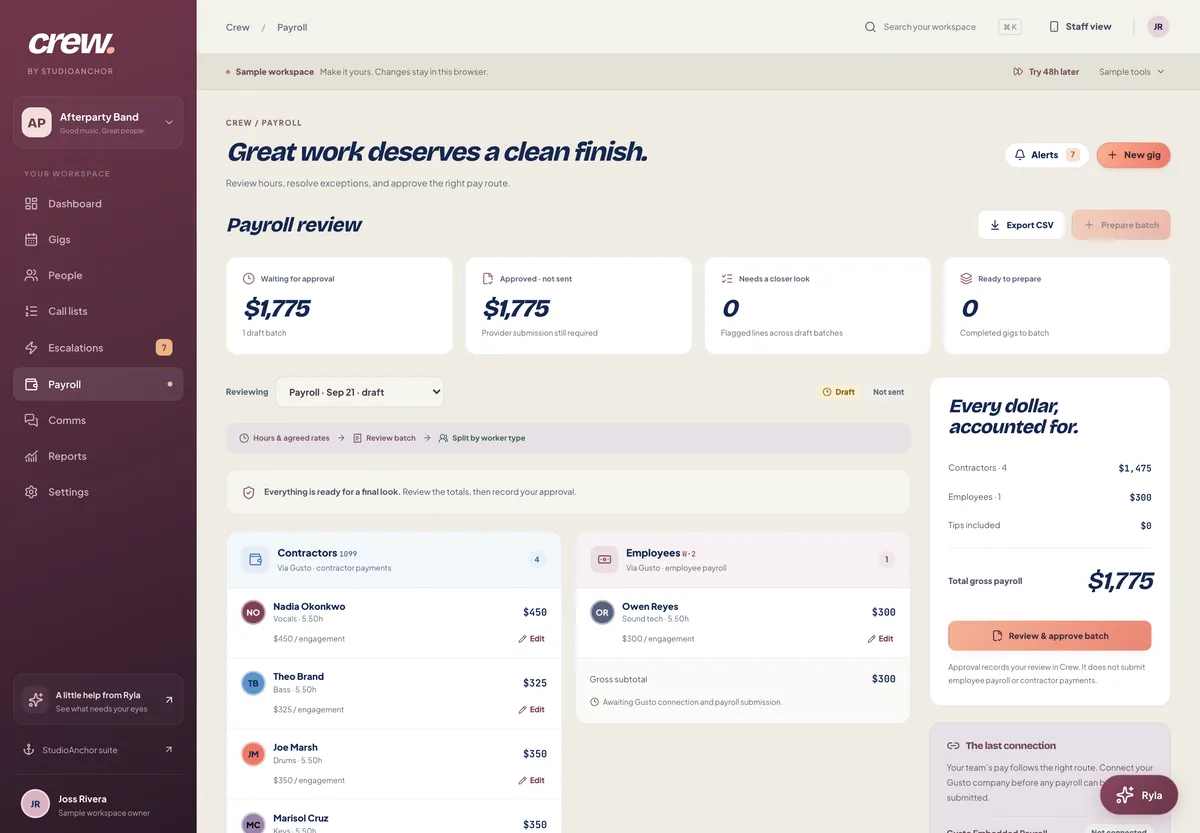Click the Employees payroll icon

(604, 560)
